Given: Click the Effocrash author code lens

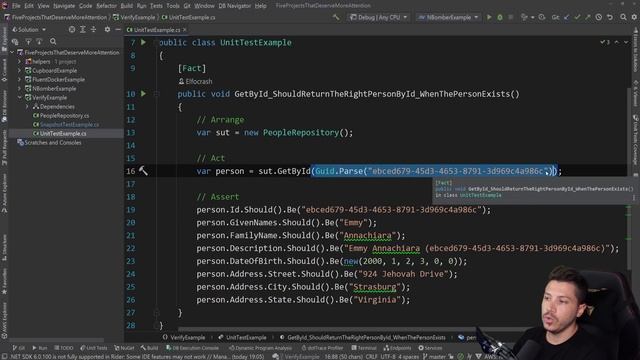Looking at the screenshot, I should coord(196,81).
